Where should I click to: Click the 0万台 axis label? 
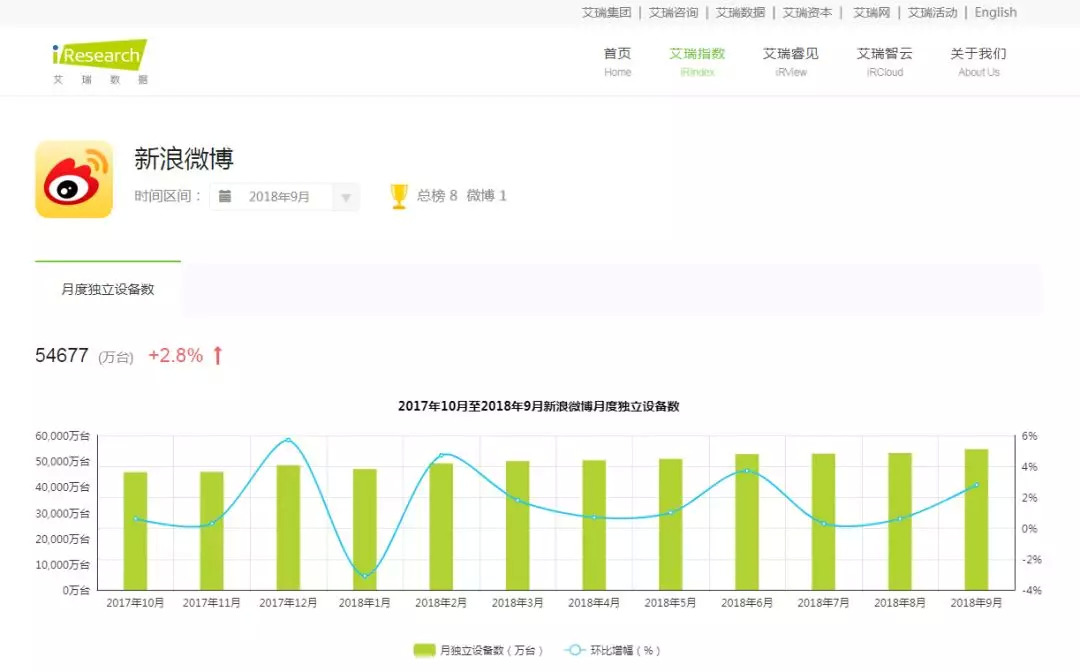click(x=76, y=590)
